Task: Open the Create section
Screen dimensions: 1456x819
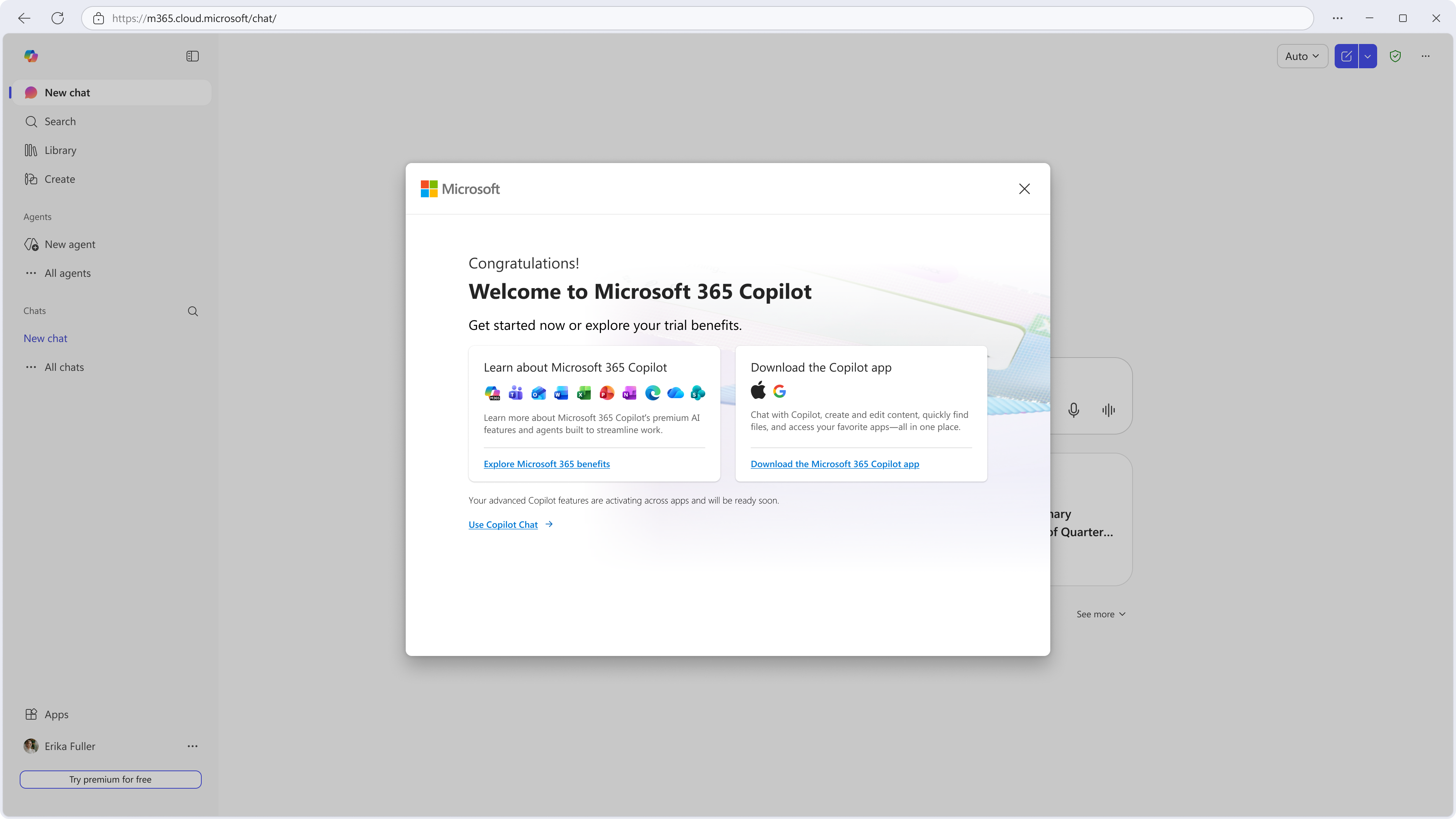Action: point(111,179)
